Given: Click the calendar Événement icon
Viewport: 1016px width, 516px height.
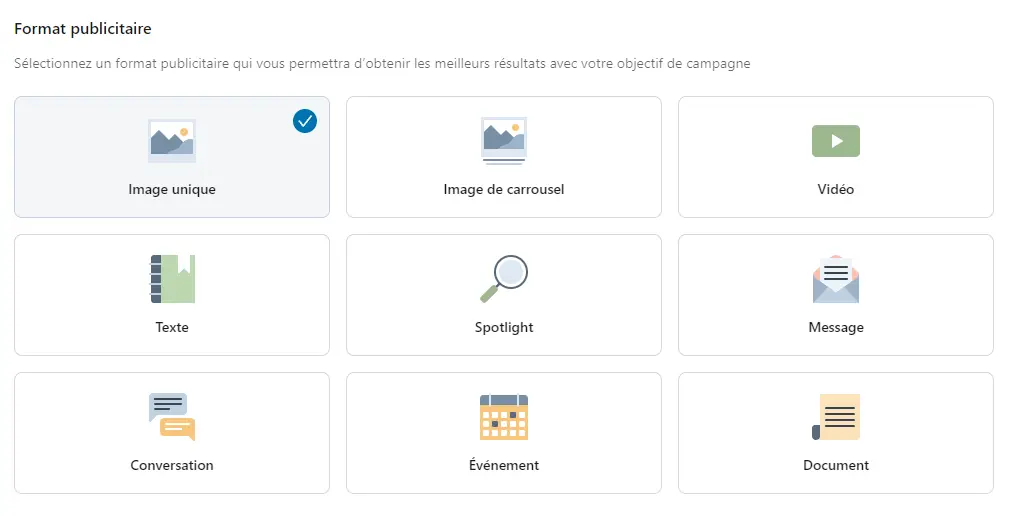Looking at the screenshot, I should [x=504, y=417].
